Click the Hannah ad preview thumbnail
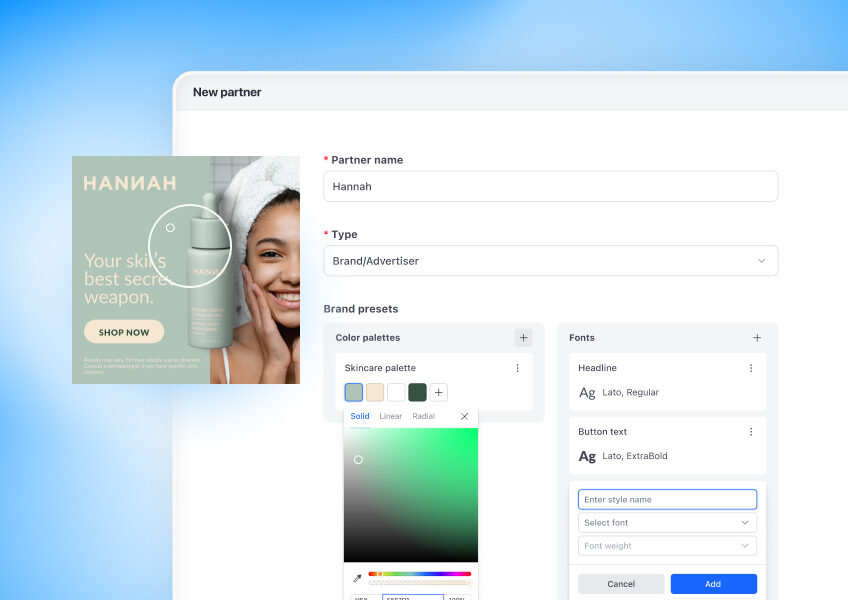The image size is (848, 600). pyautogui.click(x=186, y=270)
